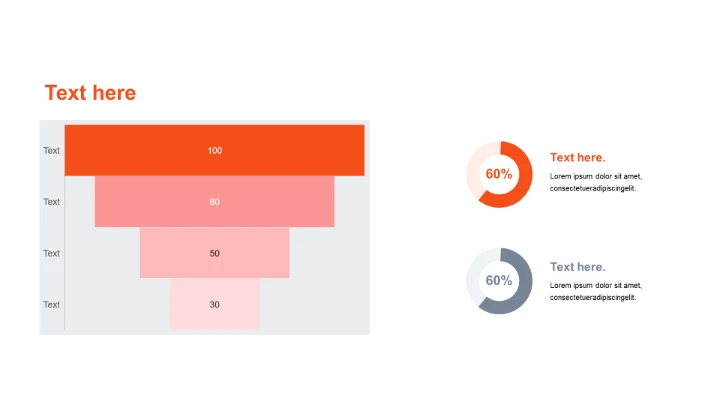Click the 60% label inside the gray donut
The width and height of the screenshot is (720, 405).
[x=499, y=281]
